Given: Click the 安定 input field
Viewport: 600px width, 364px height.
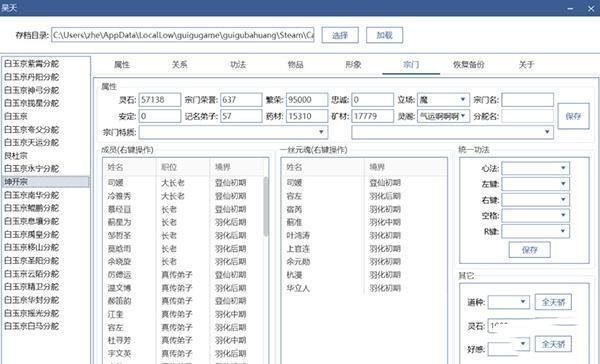Looking at the screenshot, I should 160,116.
